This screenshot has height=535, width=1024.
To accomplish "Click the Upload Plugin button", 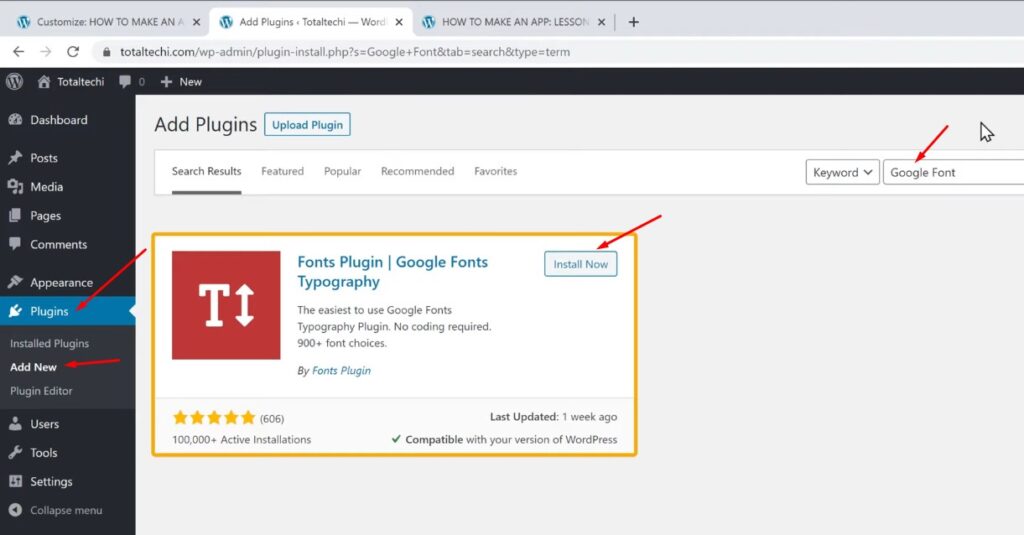I will [307, 125].
